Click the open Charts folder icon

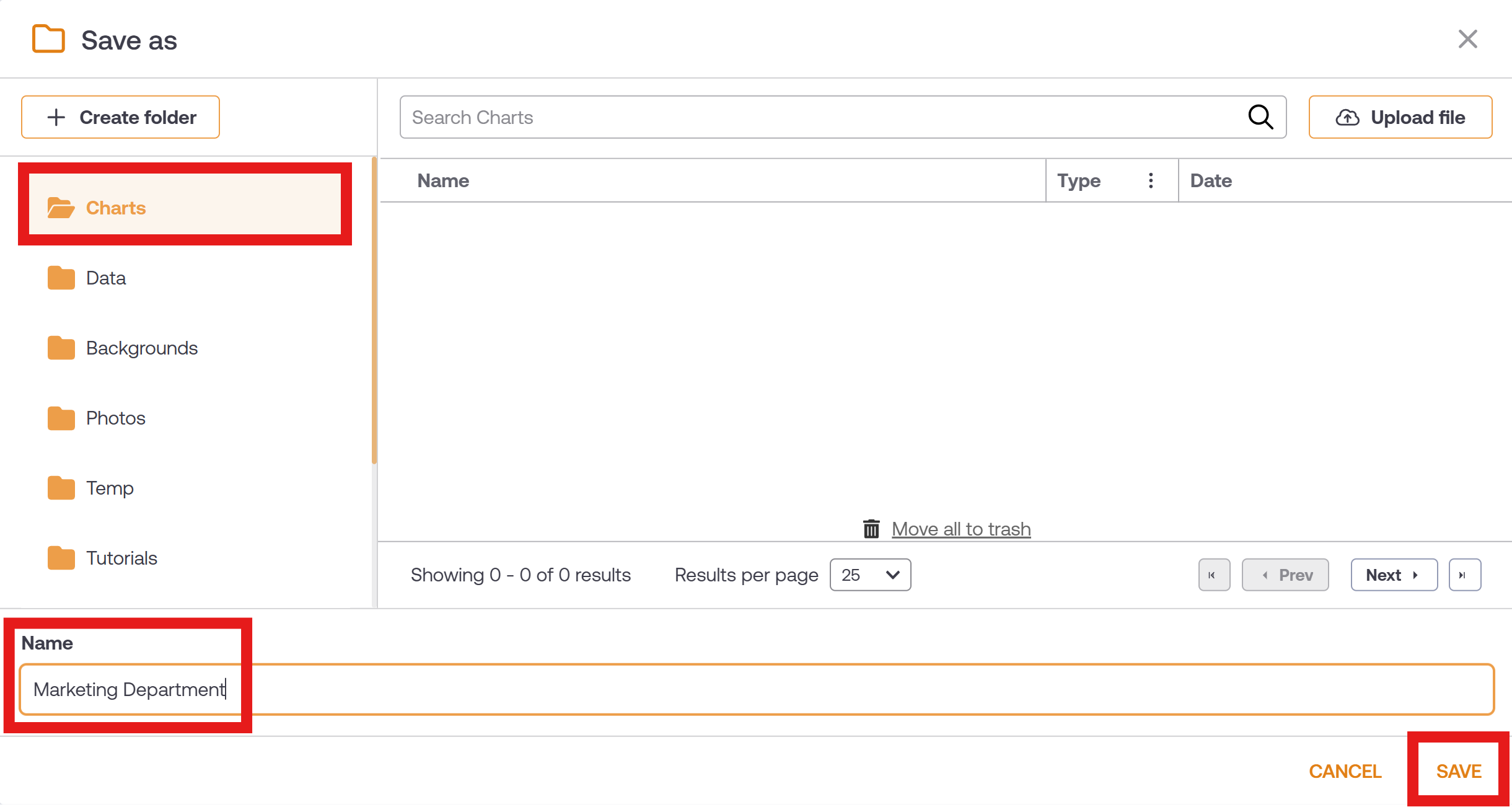pyautogui.click(x=61, y=208)
